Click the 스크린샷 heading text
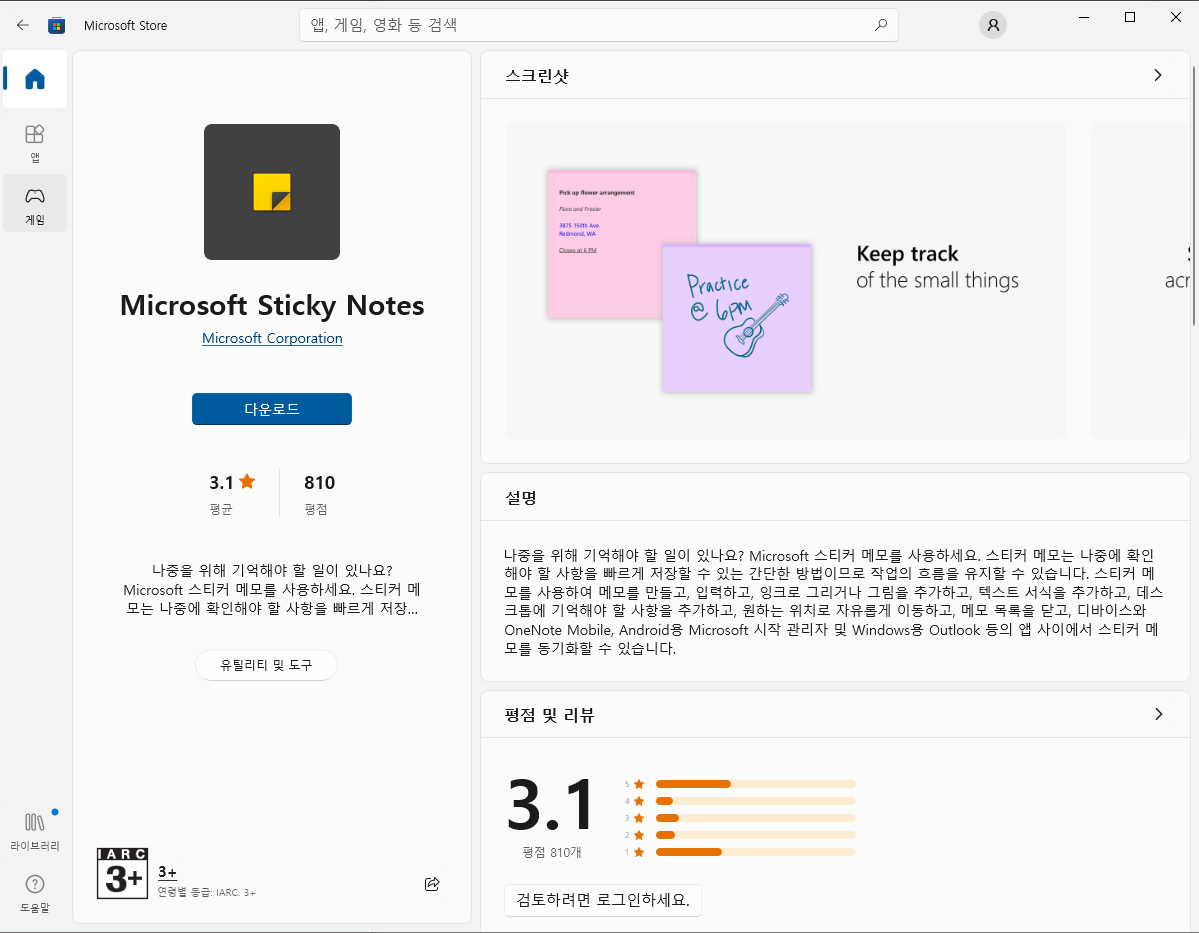 [x=537, y=76]
